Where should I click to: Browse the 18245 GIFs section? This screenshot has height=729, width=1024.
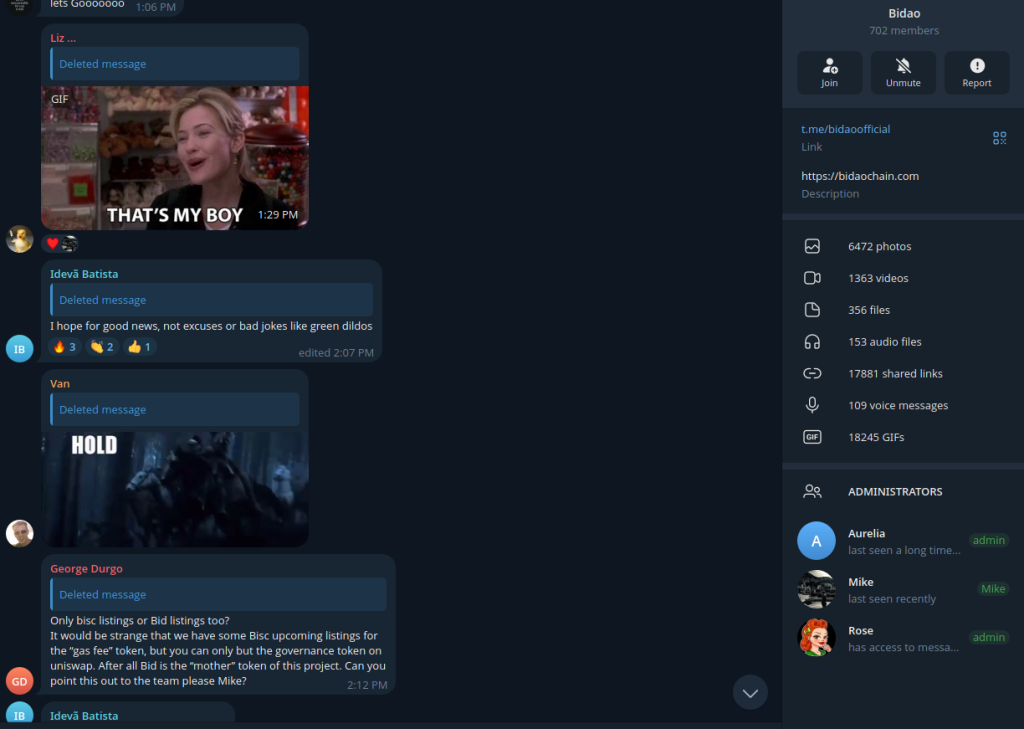(x=903, y=437)
